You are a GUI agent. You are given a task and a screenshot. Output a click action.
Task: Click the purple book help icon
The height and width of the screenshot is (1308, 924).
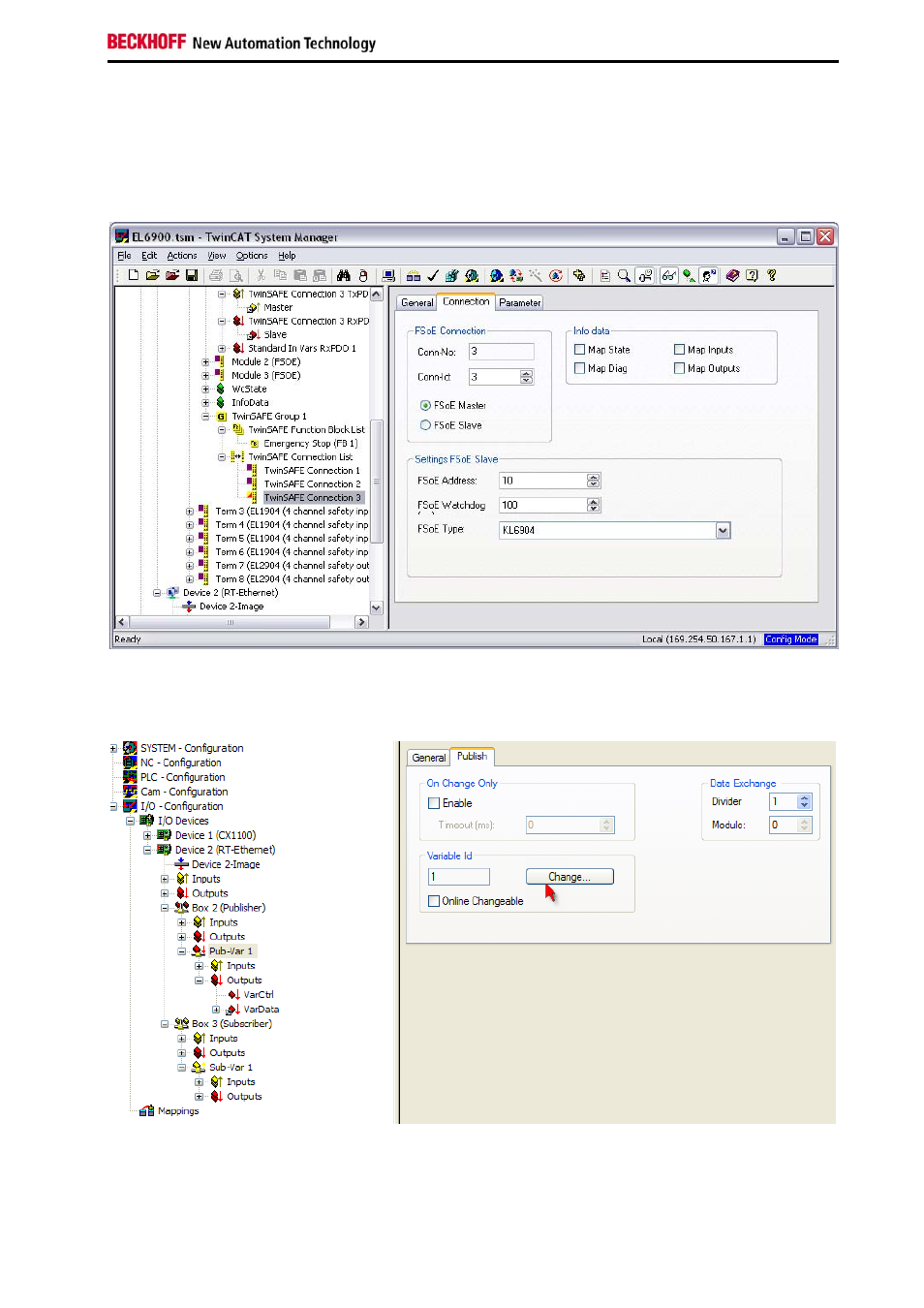733,275
